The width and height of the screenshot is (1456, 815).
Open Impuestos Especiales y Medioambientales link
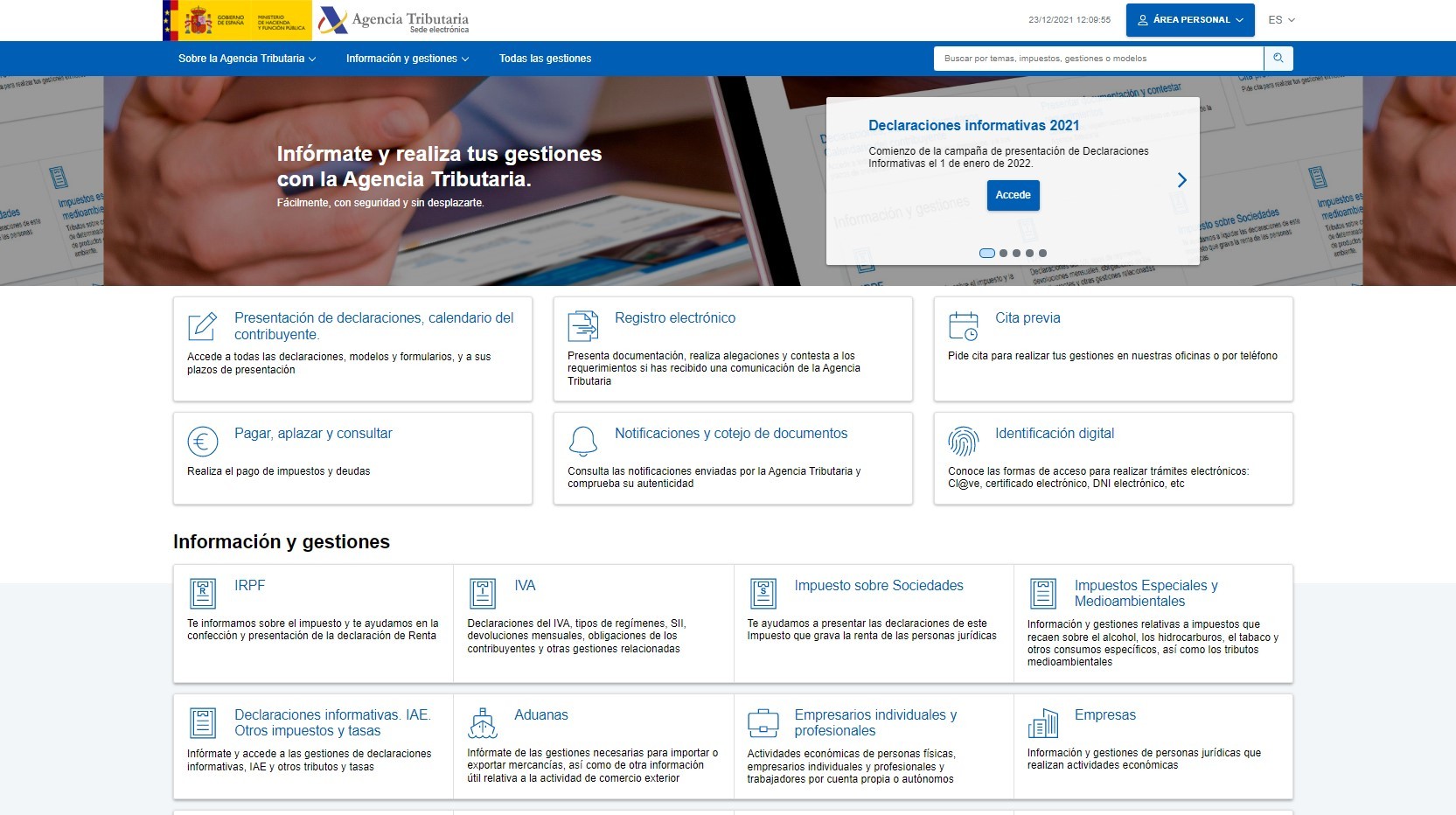(1146, 594)
